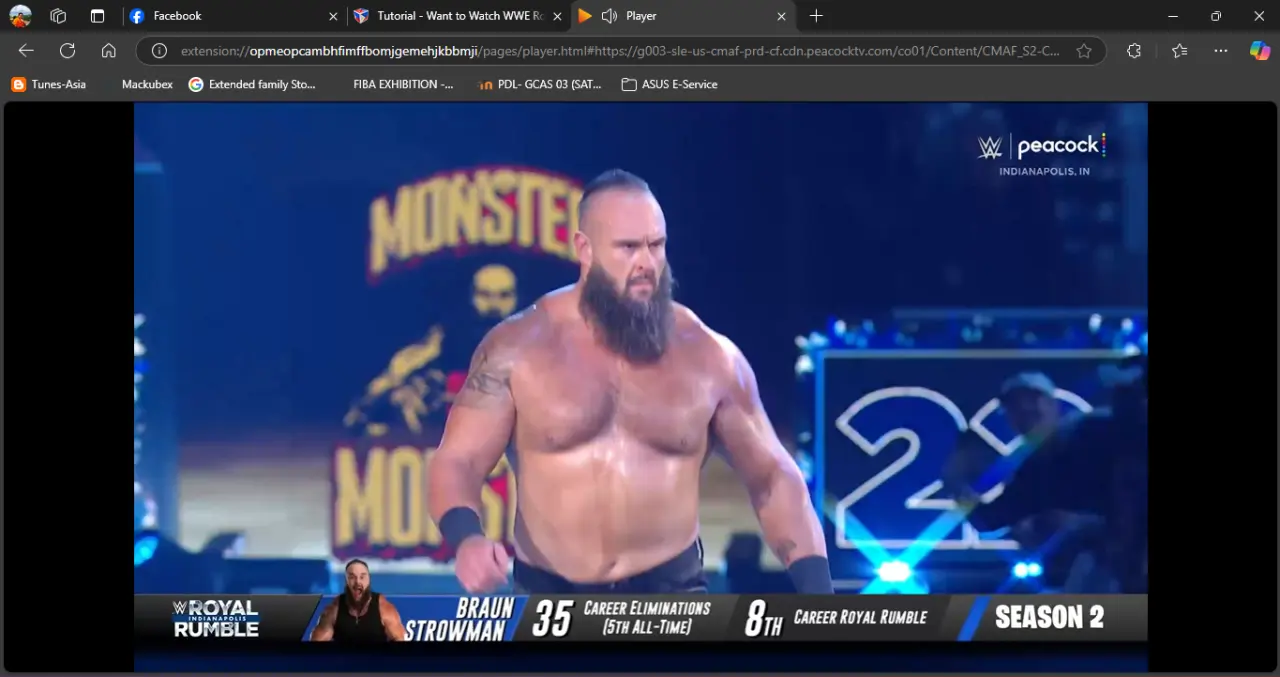
Task: Go to the browser home page
Action: pos(109,51)
